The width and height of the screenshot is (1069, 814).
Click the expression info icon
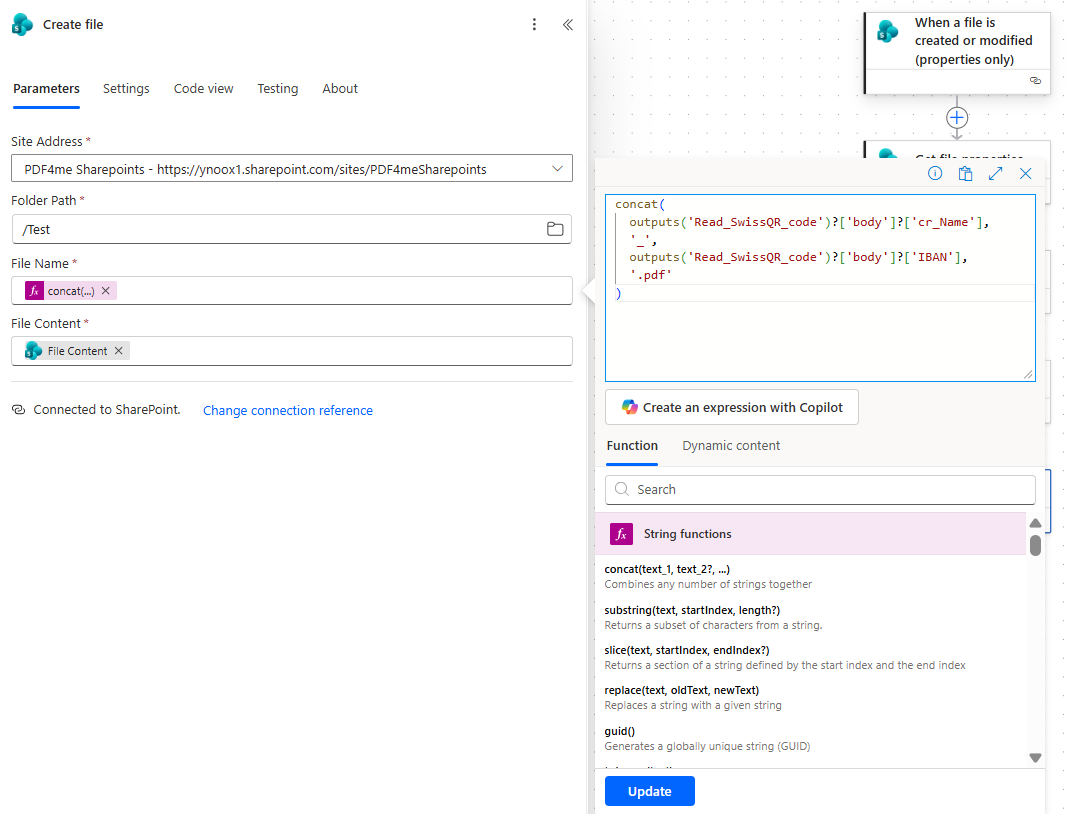pyautogui.click(x=935, y=173)
